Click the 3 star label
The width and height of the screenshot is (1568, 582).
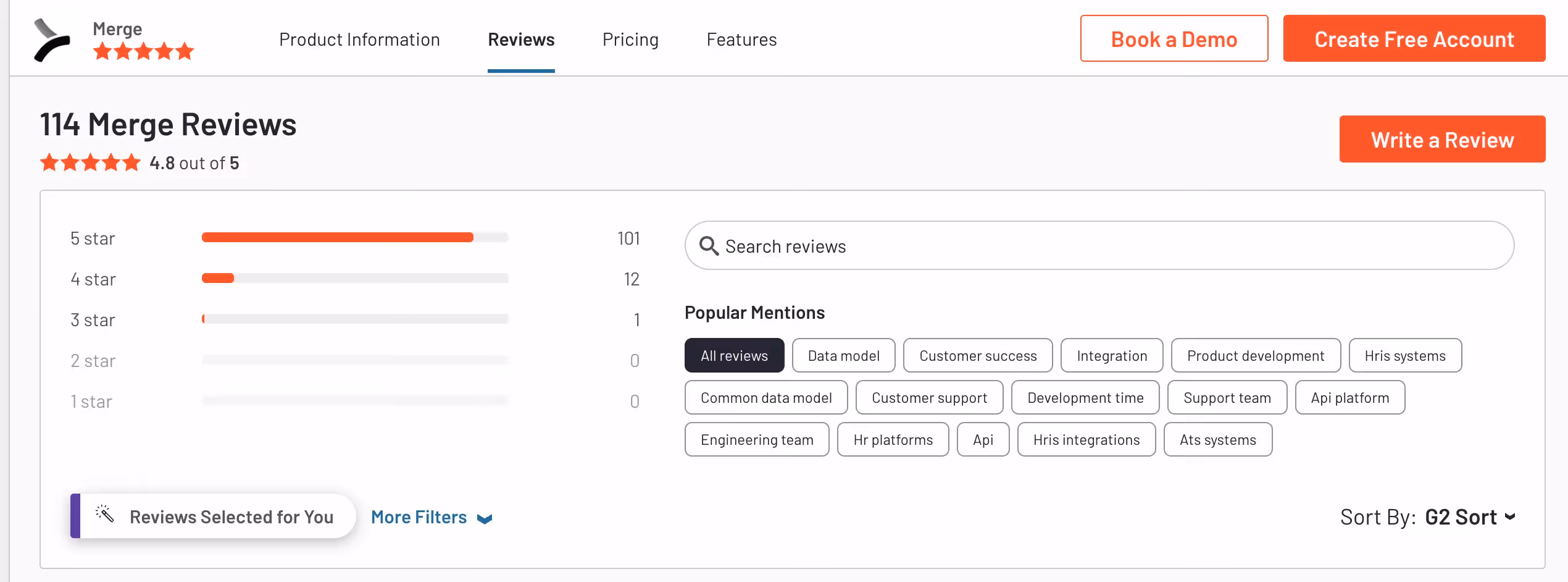click(93, 320)
